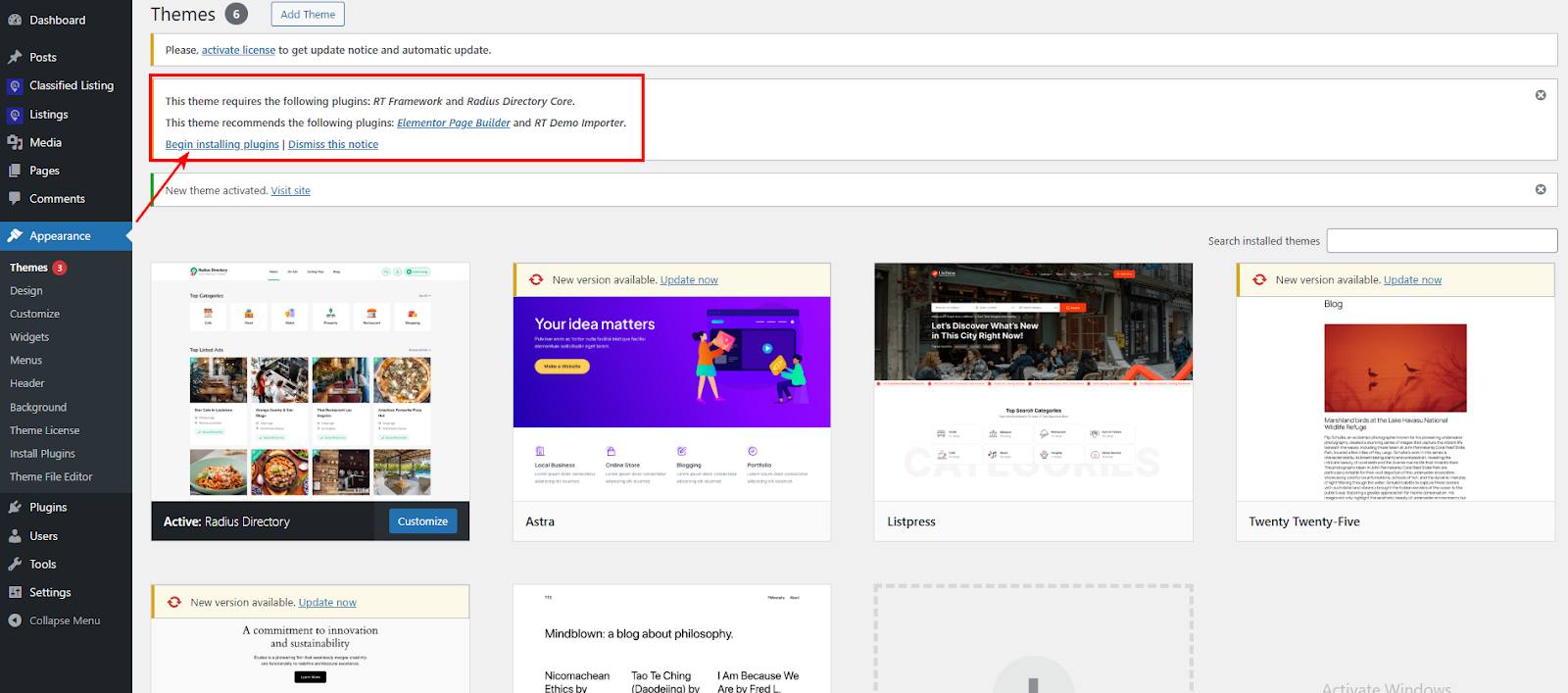Click the Media library icon

(x=15, y=143)
